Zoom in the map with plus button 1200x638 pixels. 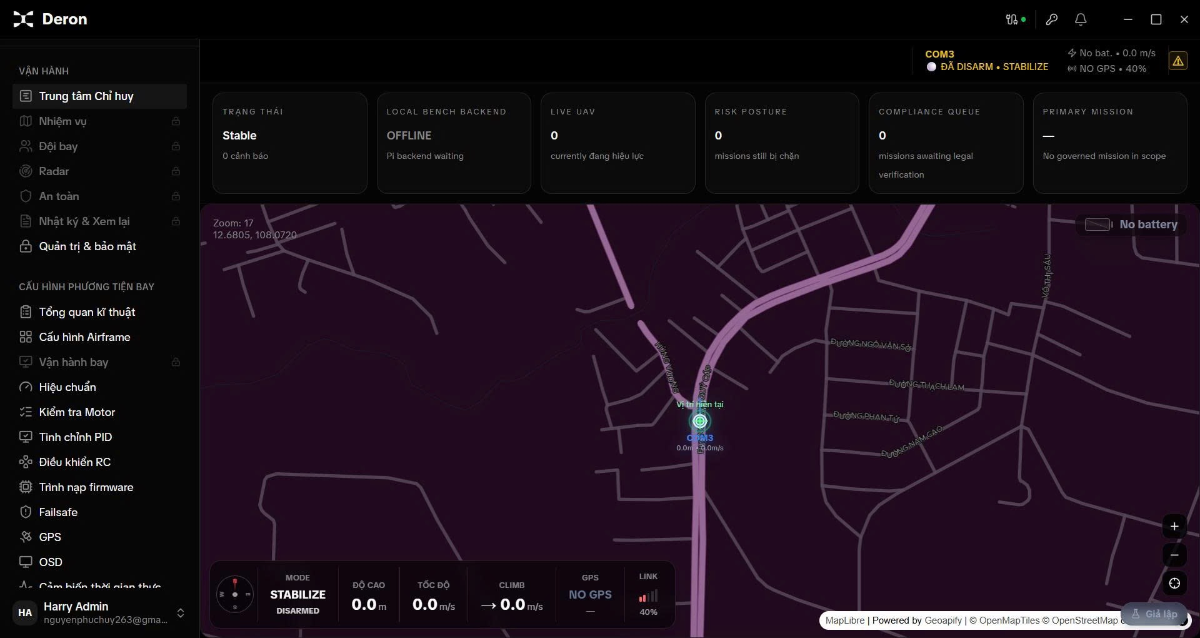click(1175, 526)
